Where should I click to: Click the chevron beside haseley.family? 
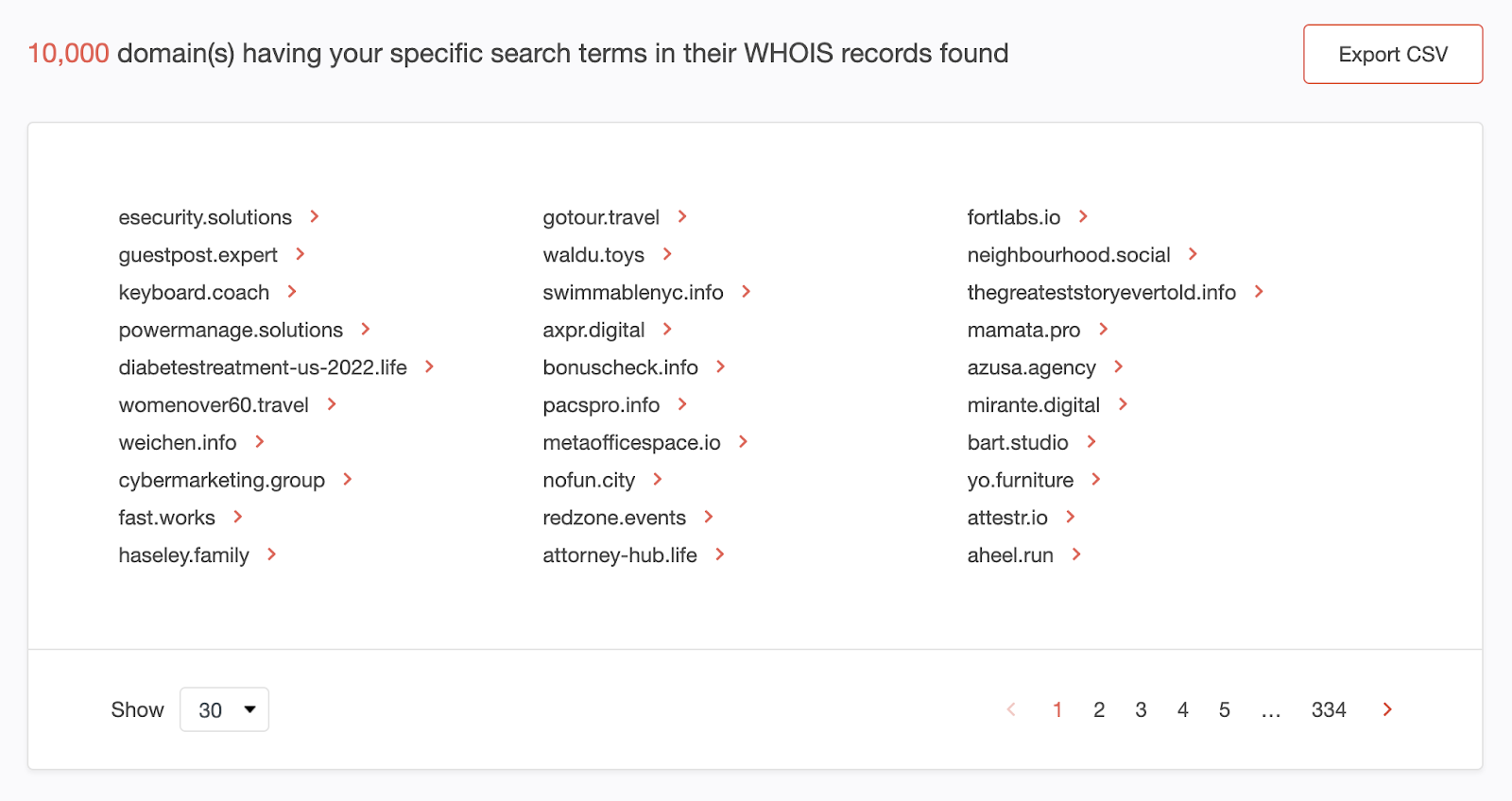point(271,554)
